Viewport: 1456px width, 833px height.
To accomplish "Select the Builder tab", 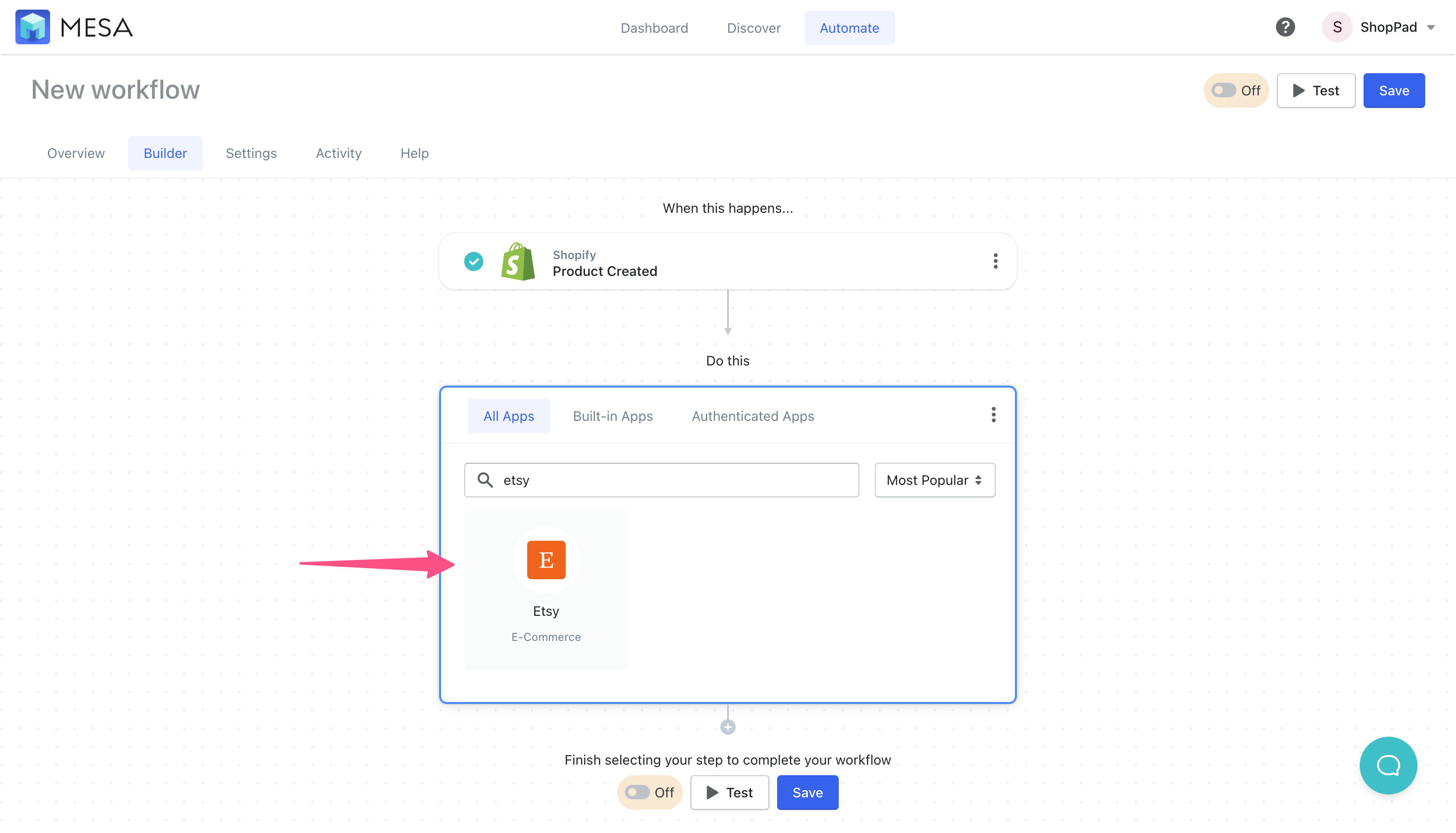I will [x=165, y=153].
